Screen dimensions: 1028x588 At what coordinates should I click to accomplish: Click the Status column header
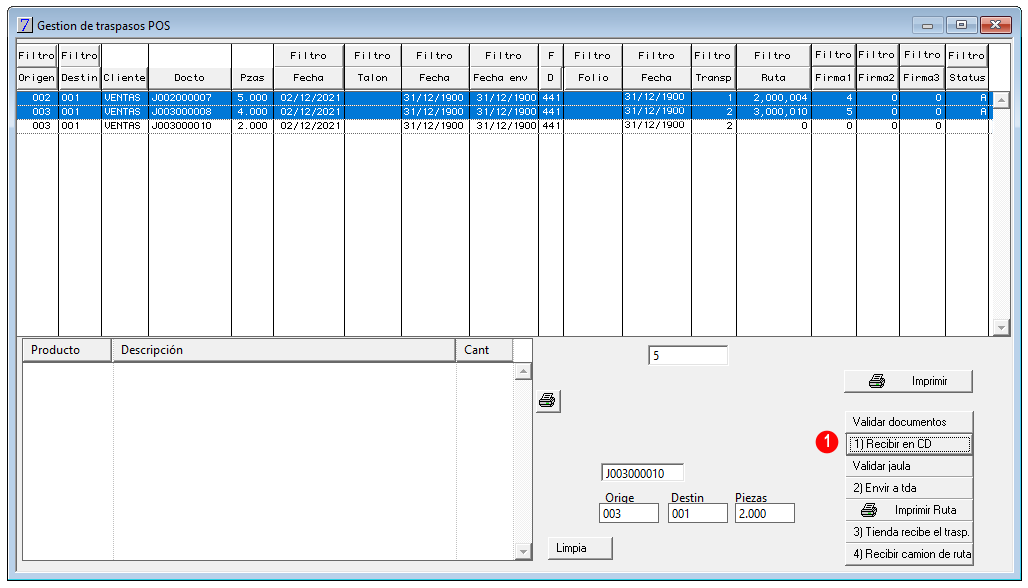point(967,77)
